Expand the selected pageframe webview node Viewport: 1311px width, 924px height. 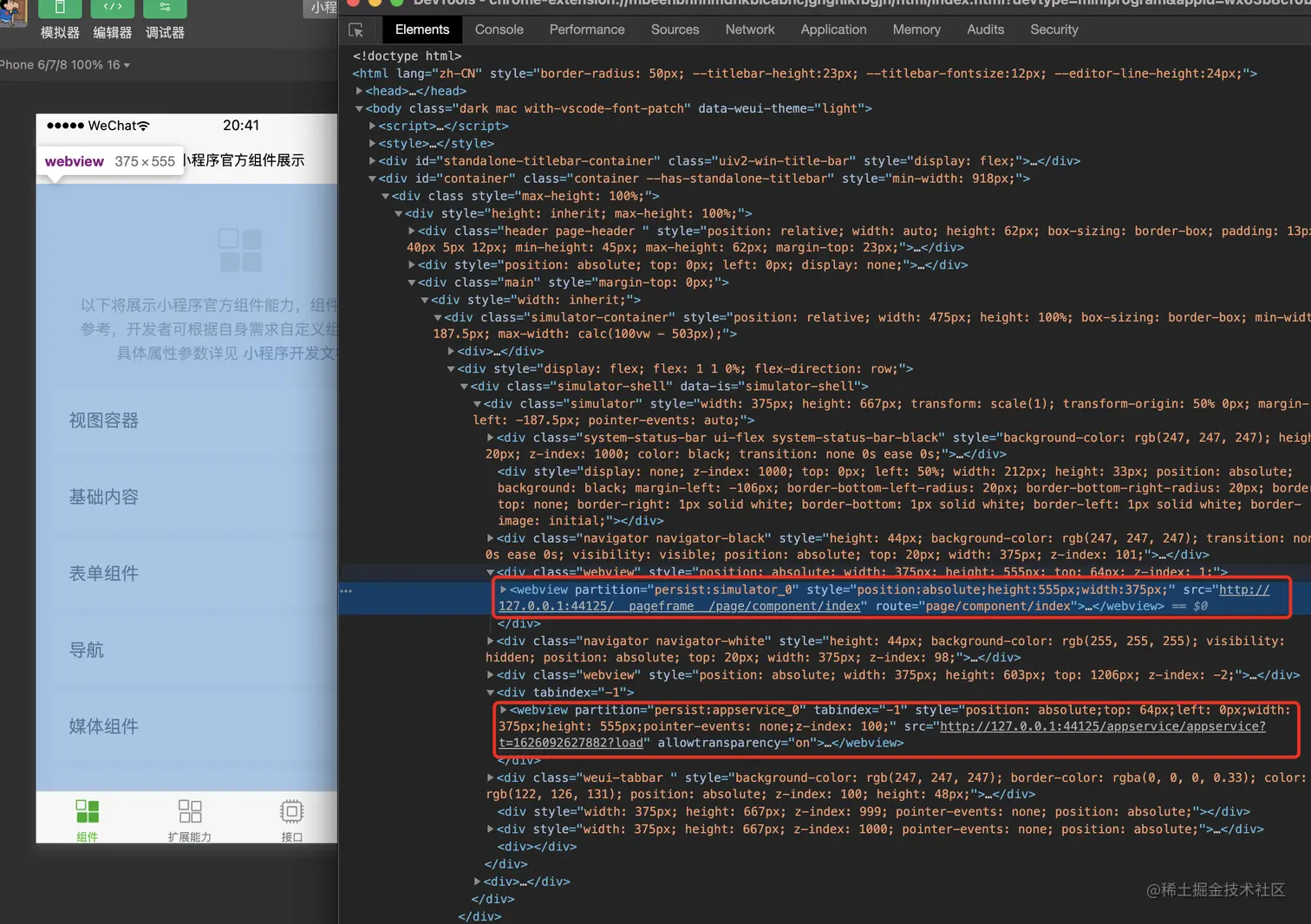tap(503, 590)
